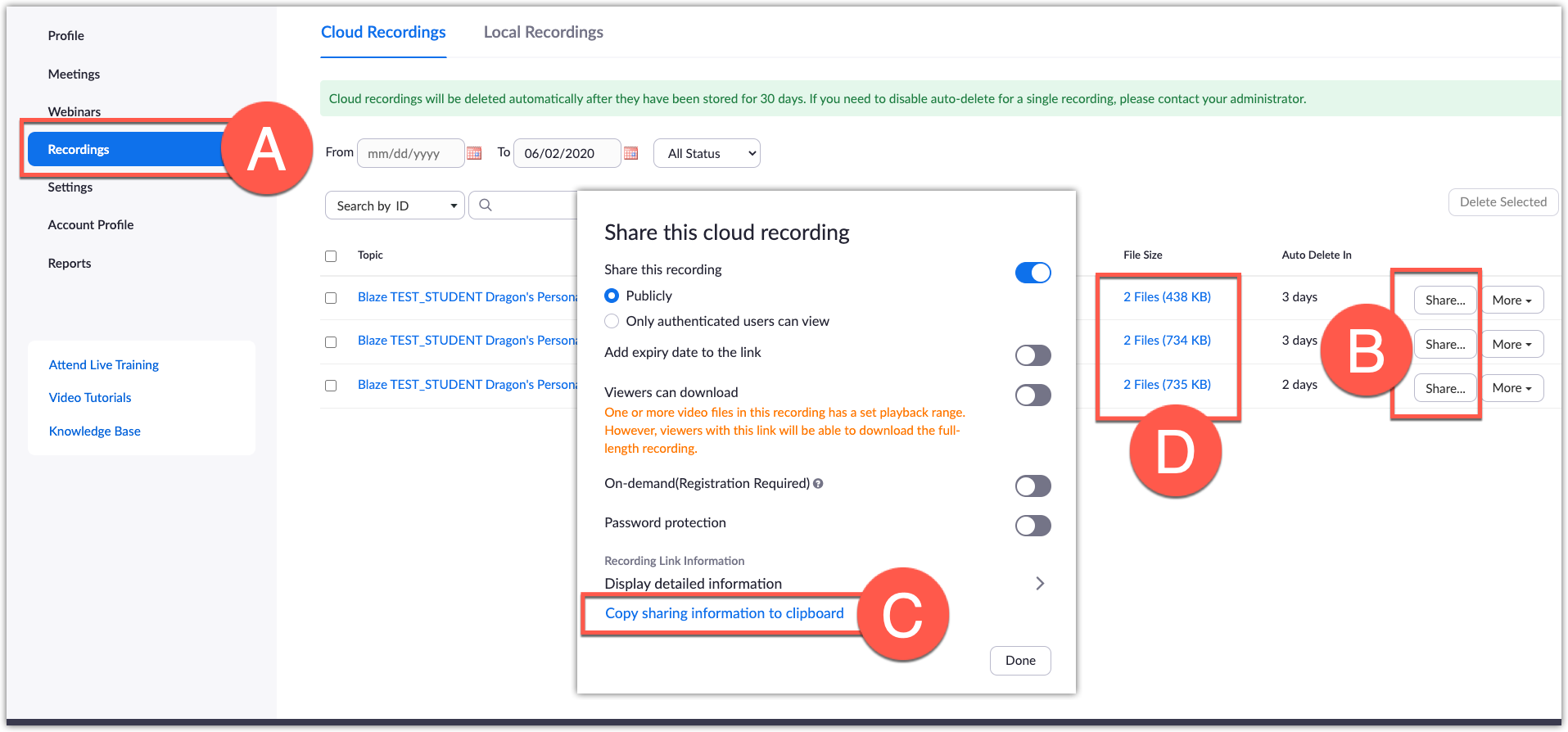This screenshot has height=732, width=1568.
Task: Enable the Viewers can download toggle
Action: [x=1033, y=395]
